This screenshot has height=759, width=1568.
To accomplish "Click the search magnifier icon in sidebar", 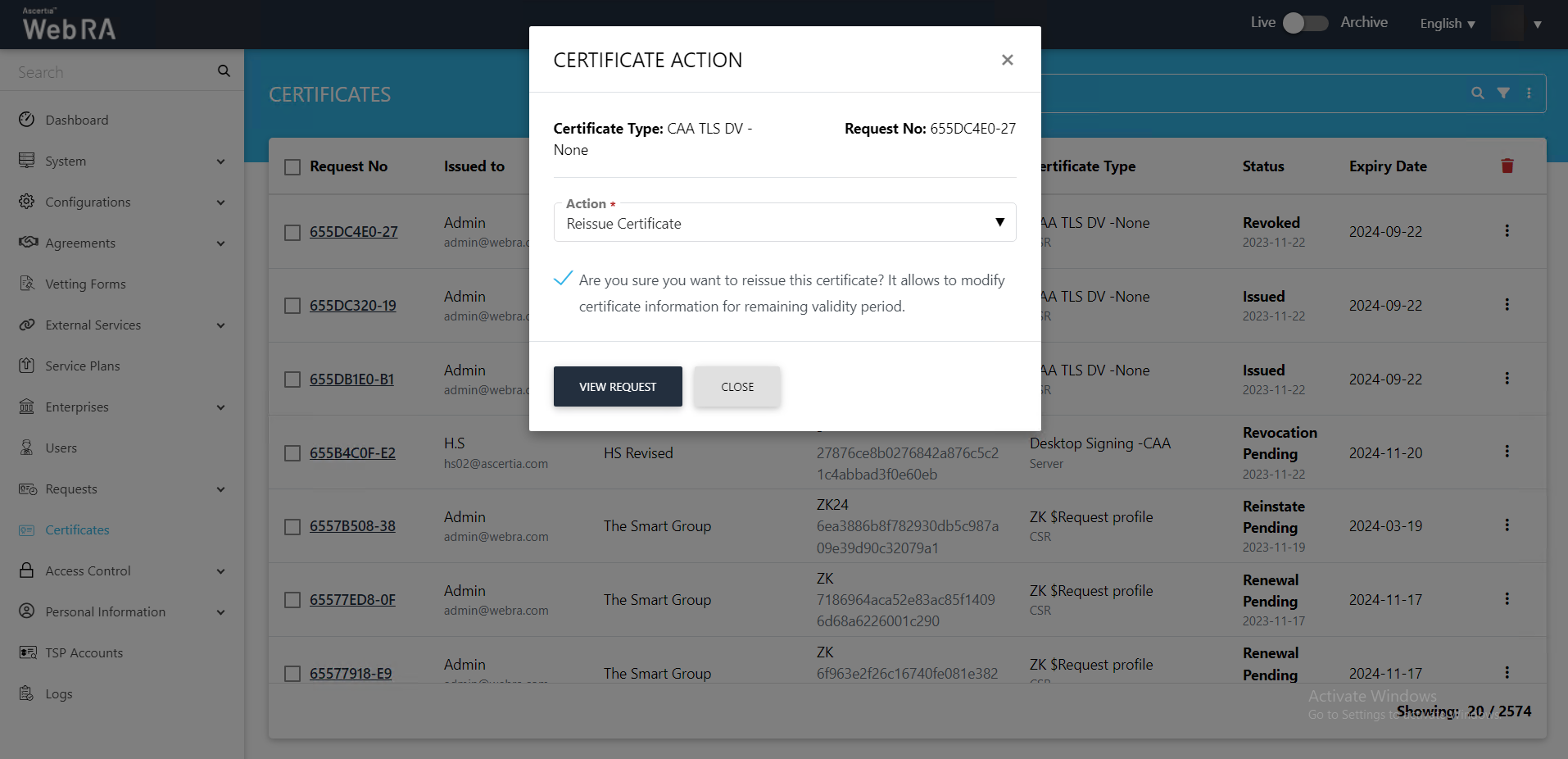I will click(224, 71).
